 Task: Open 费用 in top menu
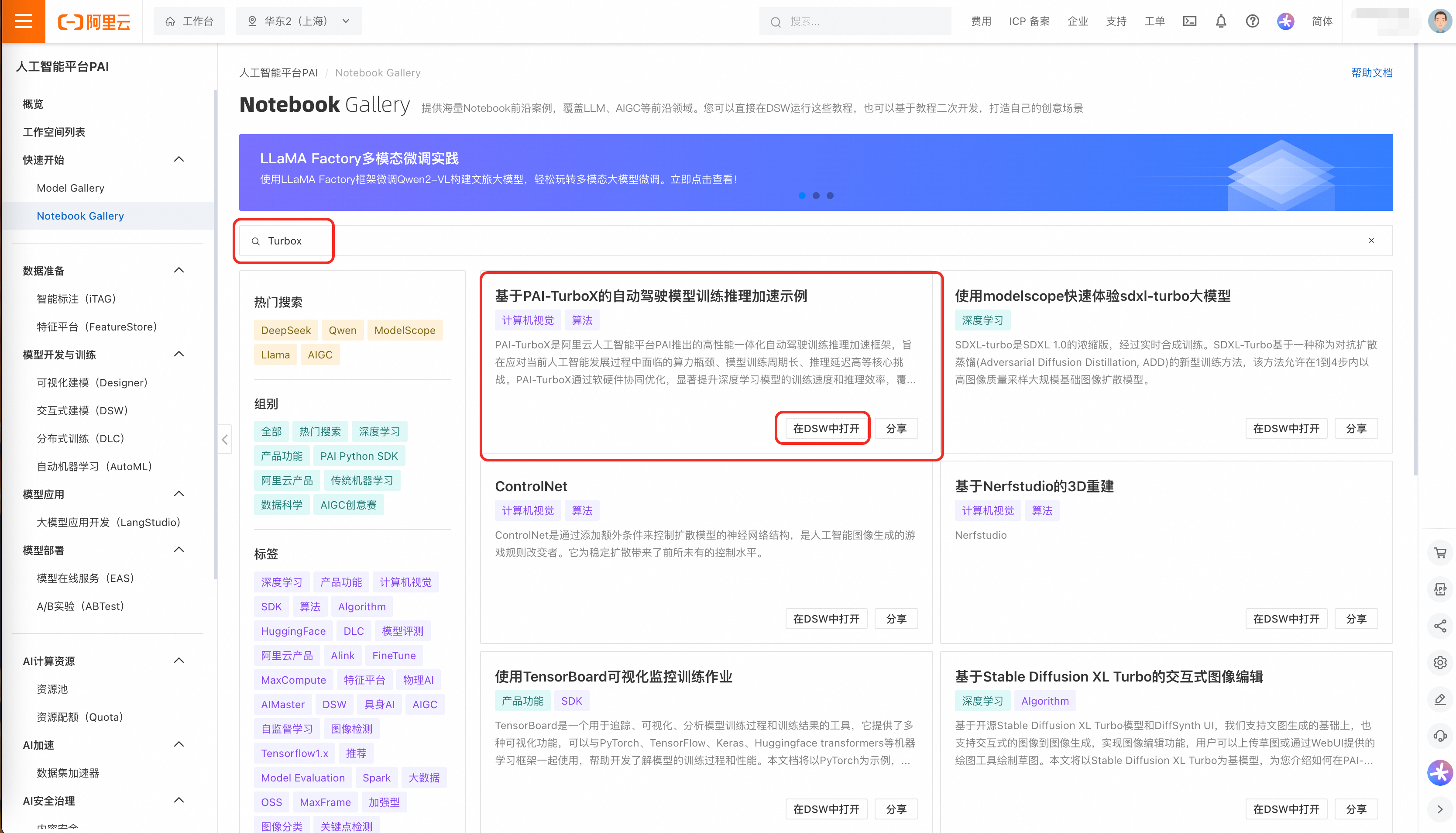pos(981,21)
